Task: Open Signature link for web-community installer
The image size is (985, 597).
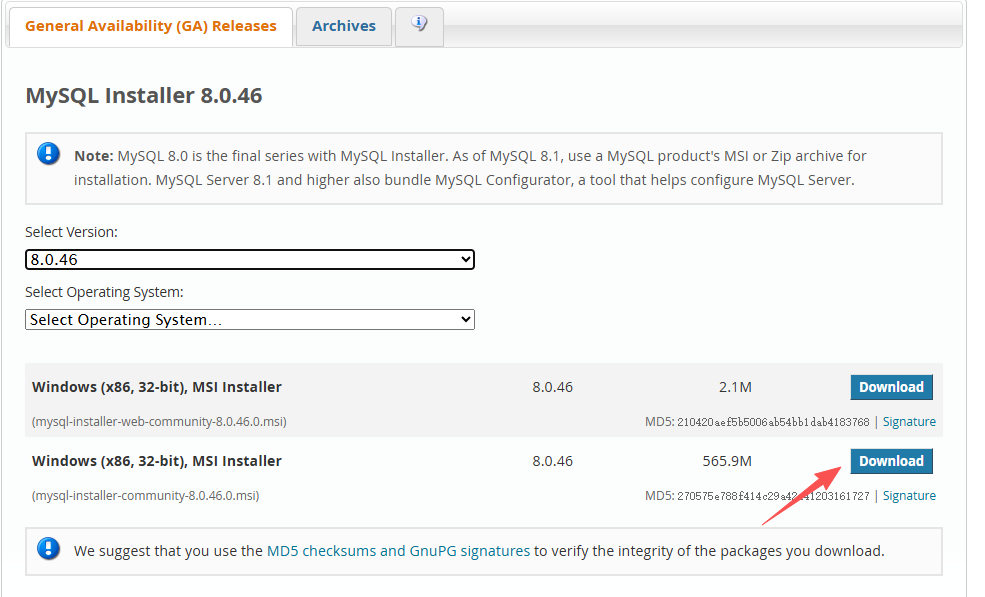Action: tap(909, 422)
